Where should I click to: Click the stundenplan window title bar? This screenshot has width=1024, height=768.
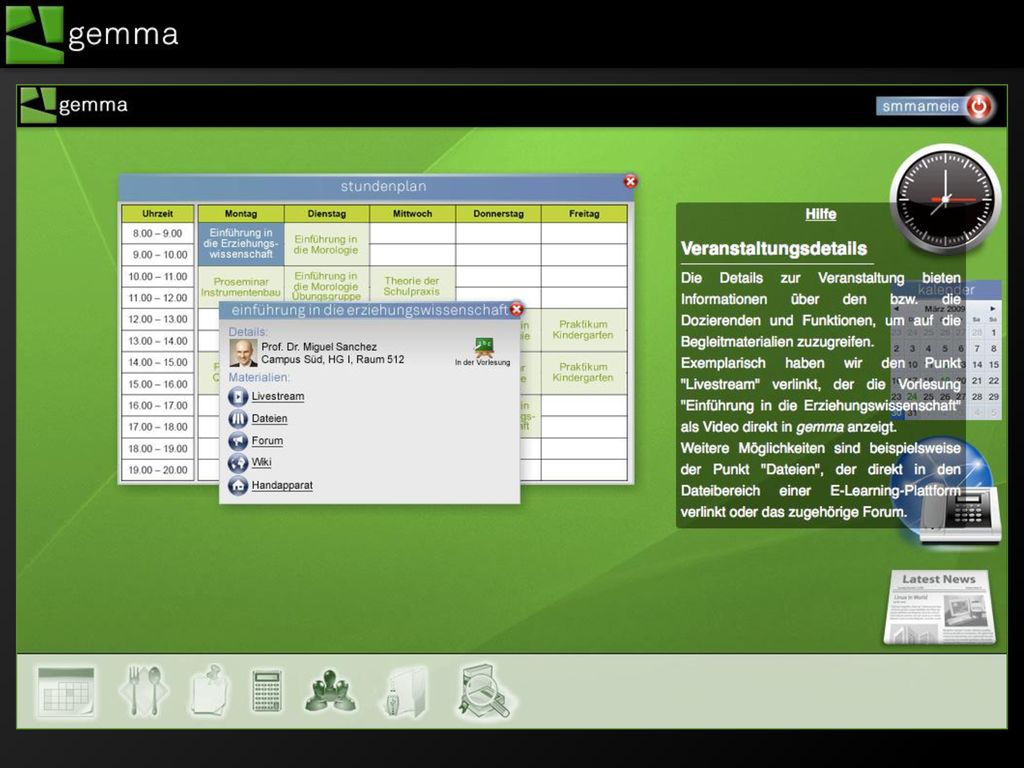pos(377,187)
